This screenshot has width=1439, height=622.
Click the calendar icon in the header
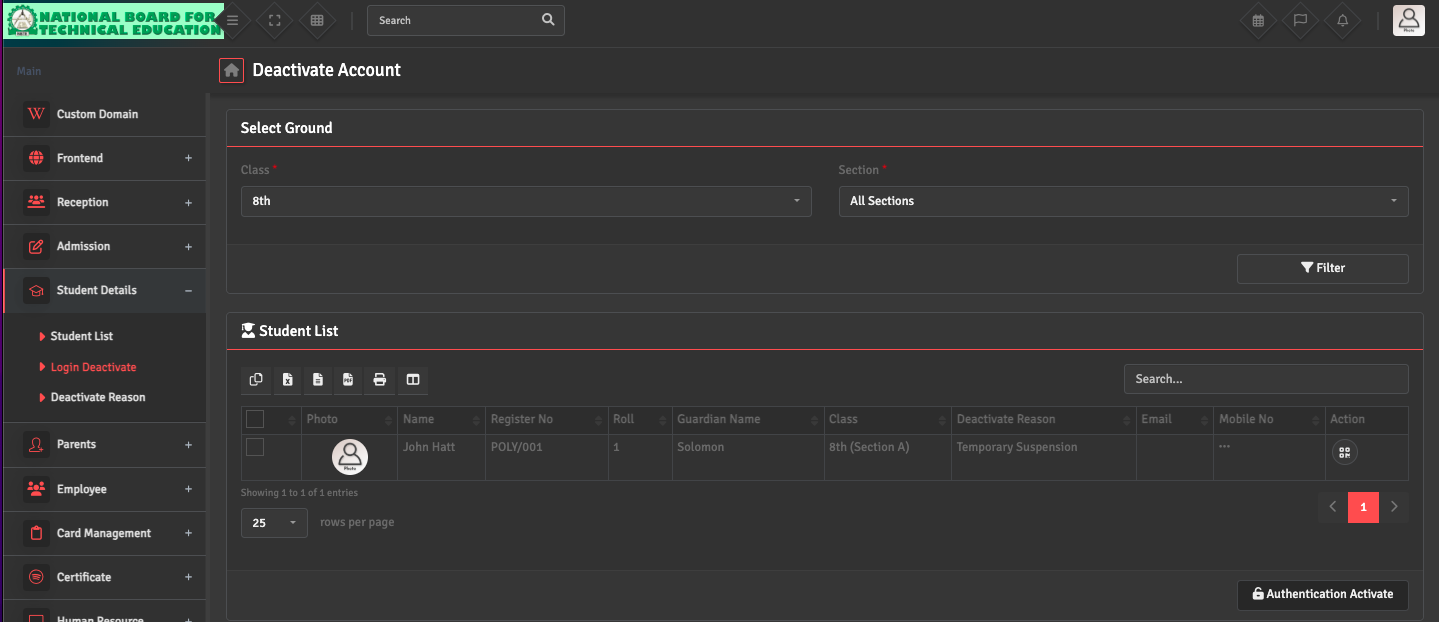pyautogui.click(x=1258, y=20)
